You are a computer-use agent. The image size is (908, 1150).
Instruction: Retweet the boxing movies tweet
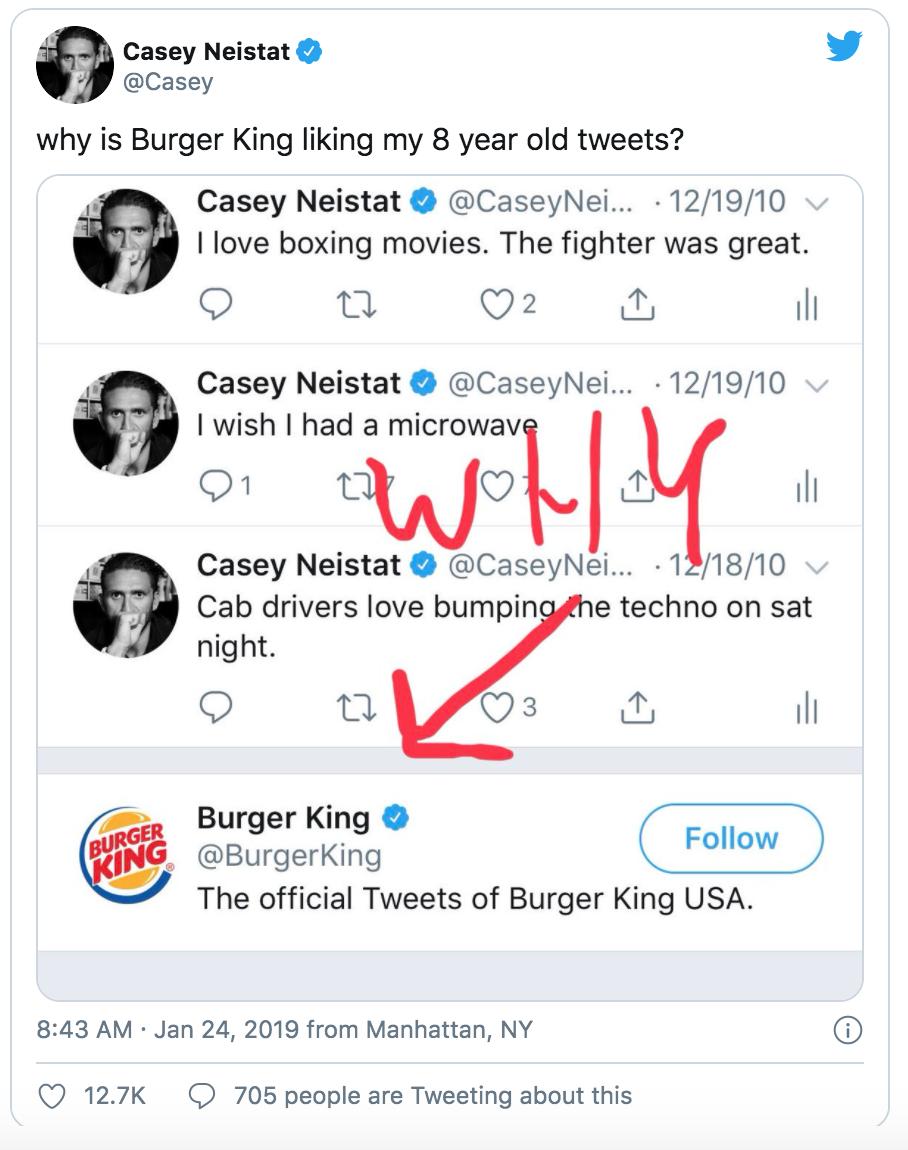(352, 305)
